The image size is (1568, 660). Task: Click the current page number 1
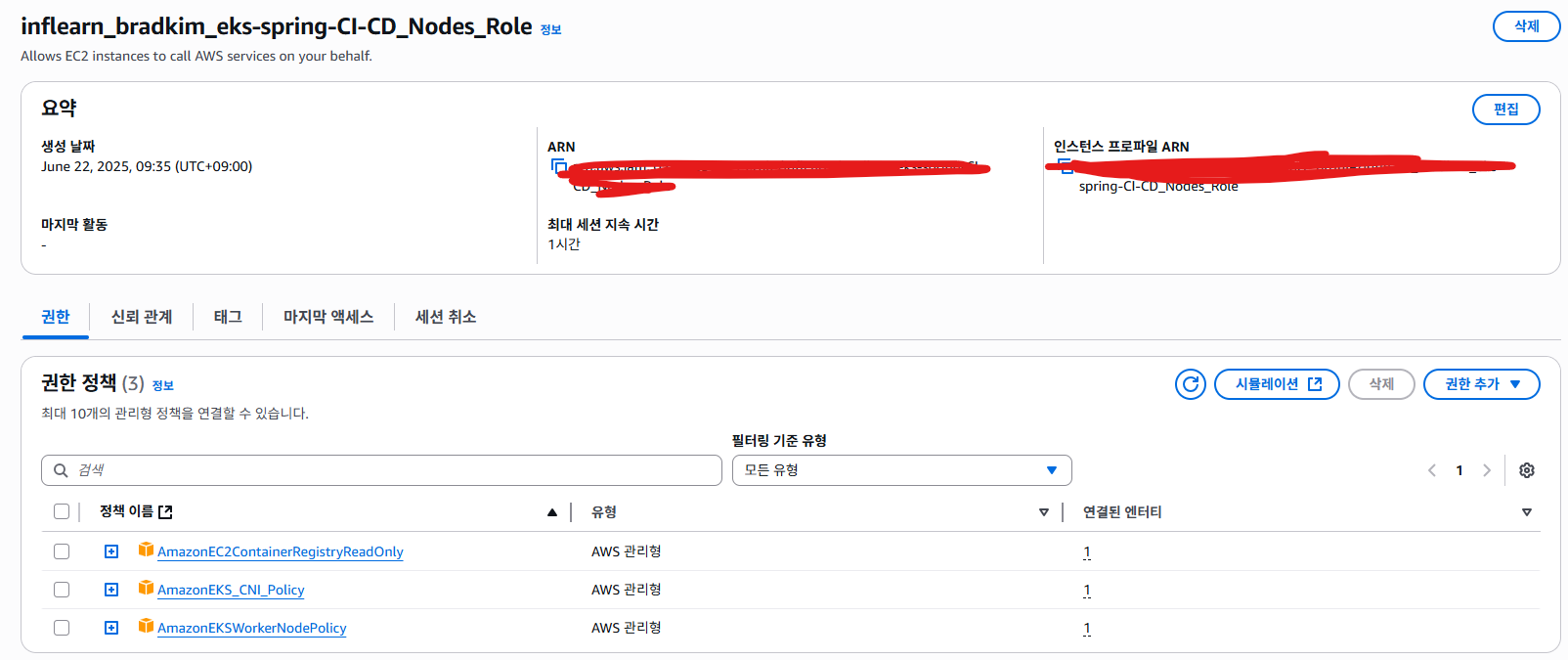[1459, 470]
